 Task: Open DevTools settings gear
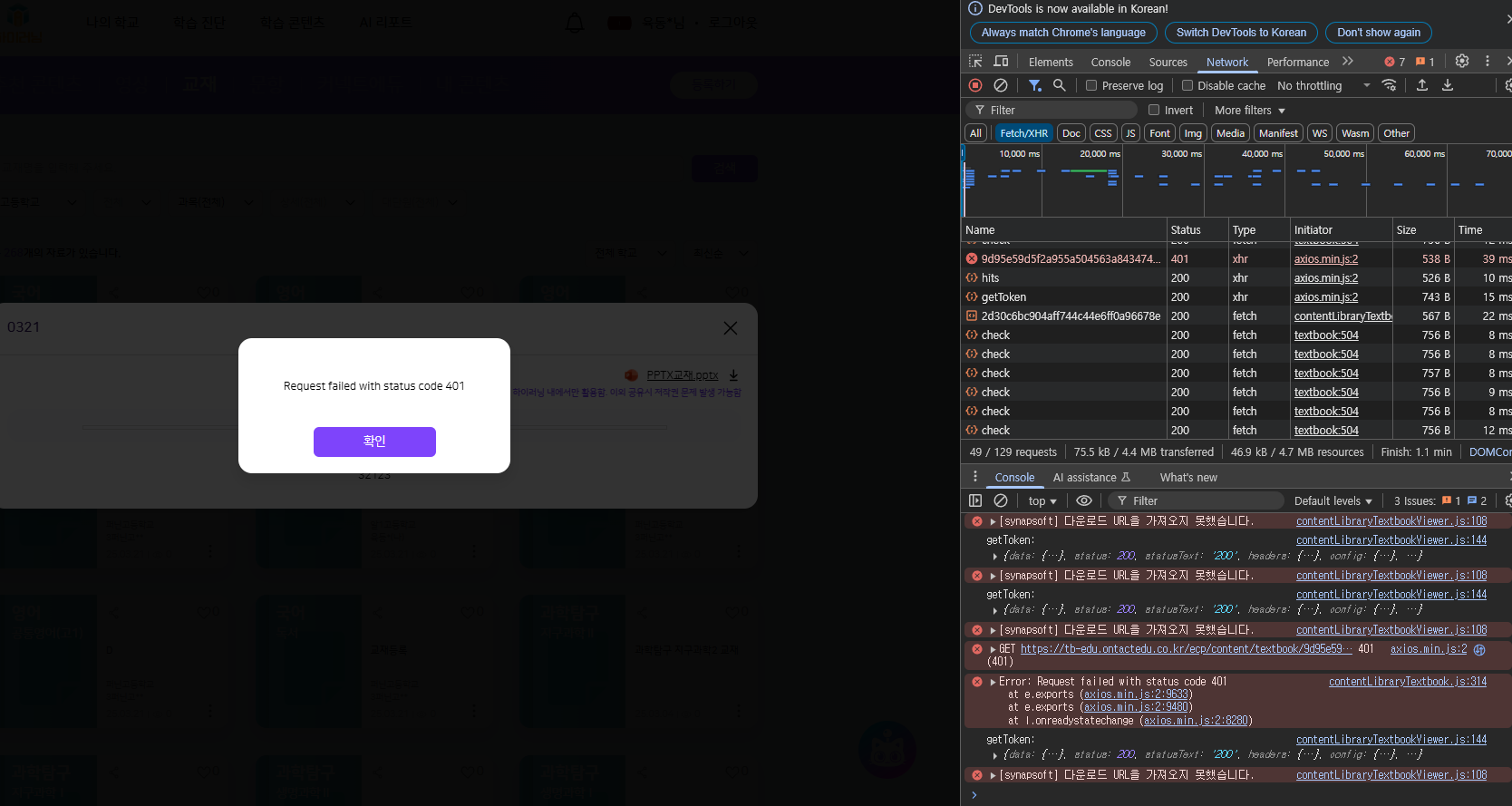(x=1462, y=61)
